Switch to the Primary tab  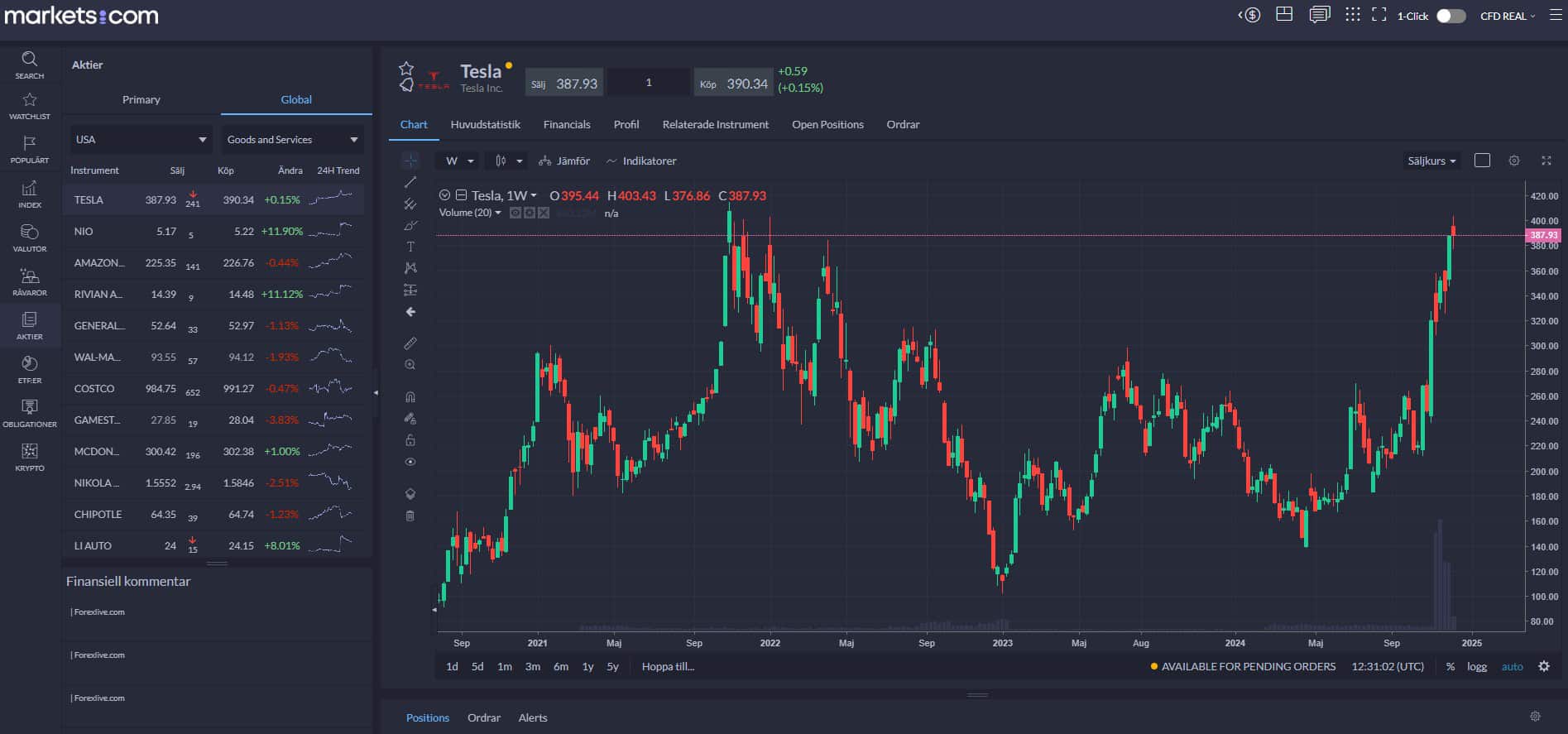141,99
